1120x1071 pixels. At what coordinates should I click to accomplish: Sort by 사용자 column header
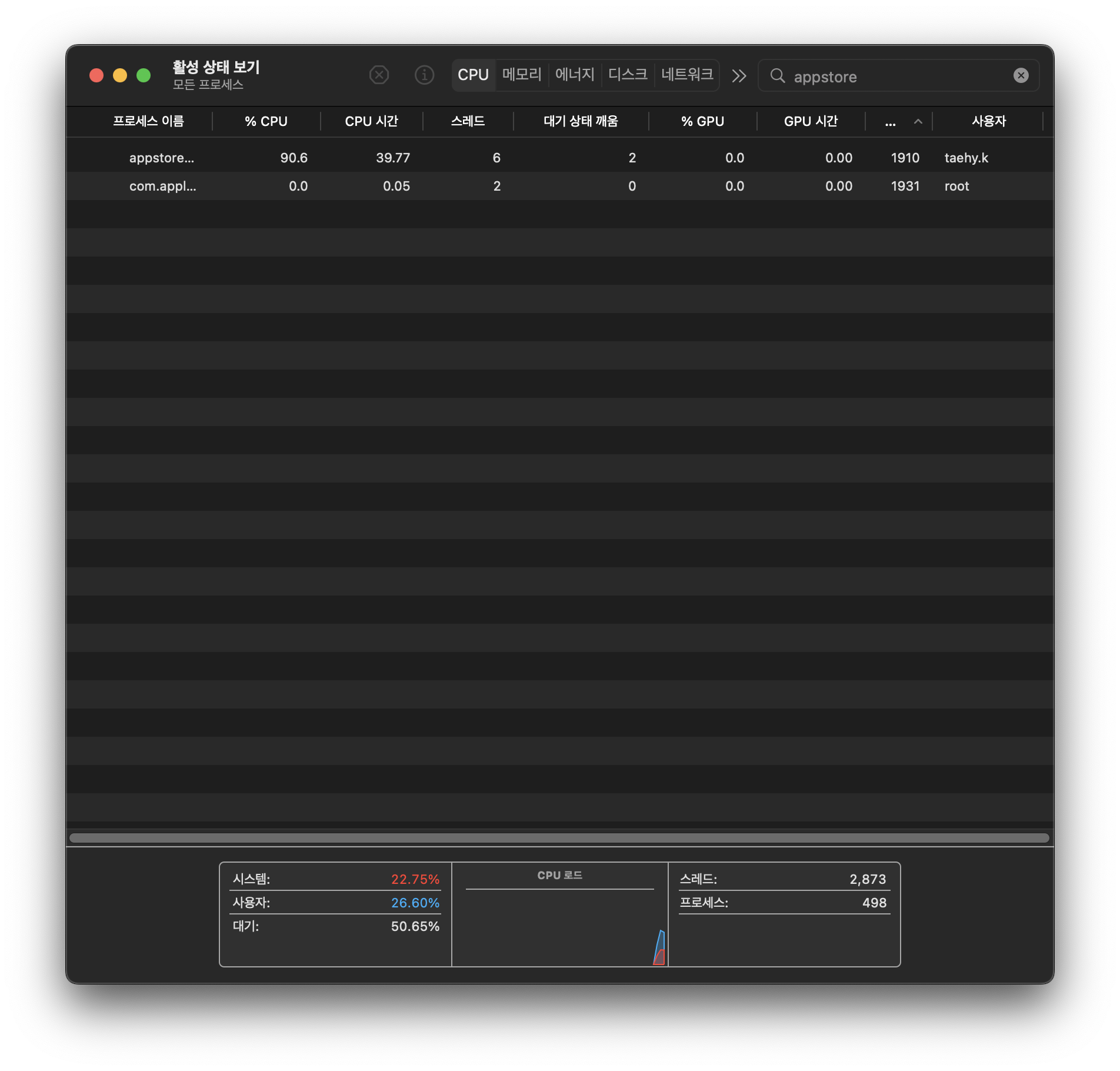(x=989, y=121)
